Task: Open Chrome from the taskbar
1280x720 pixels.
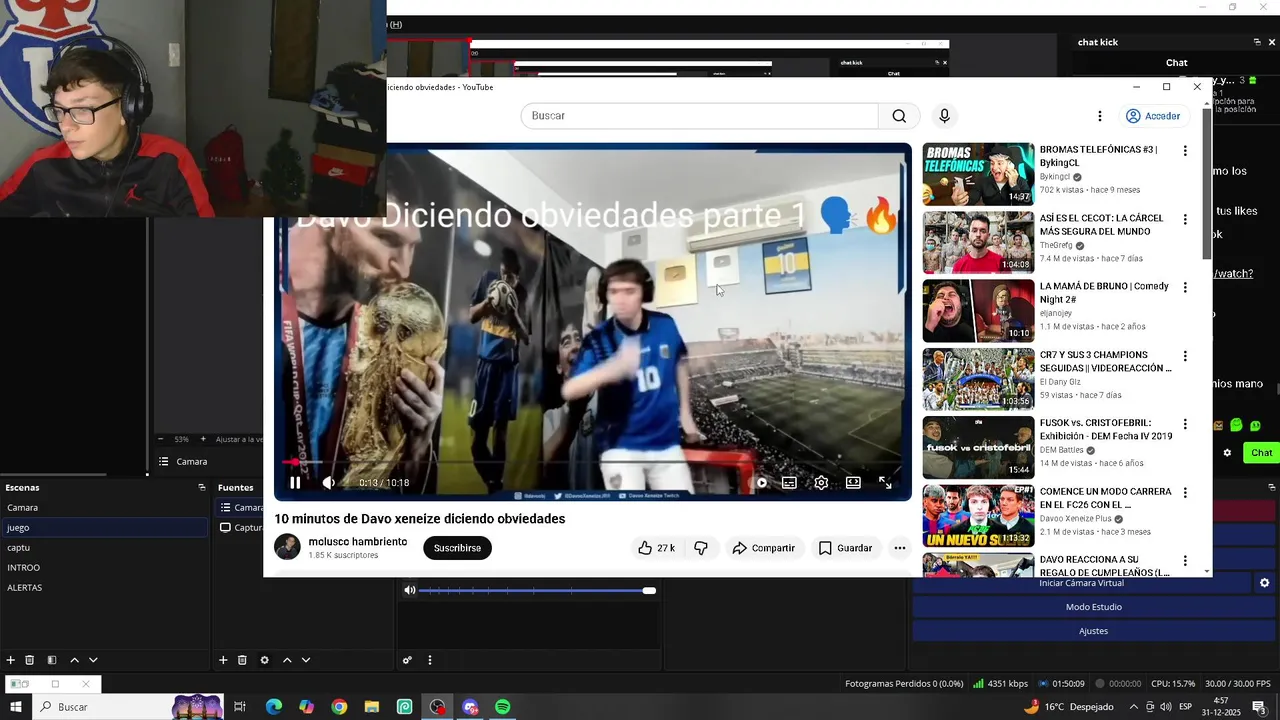Action: coord(339,707)
